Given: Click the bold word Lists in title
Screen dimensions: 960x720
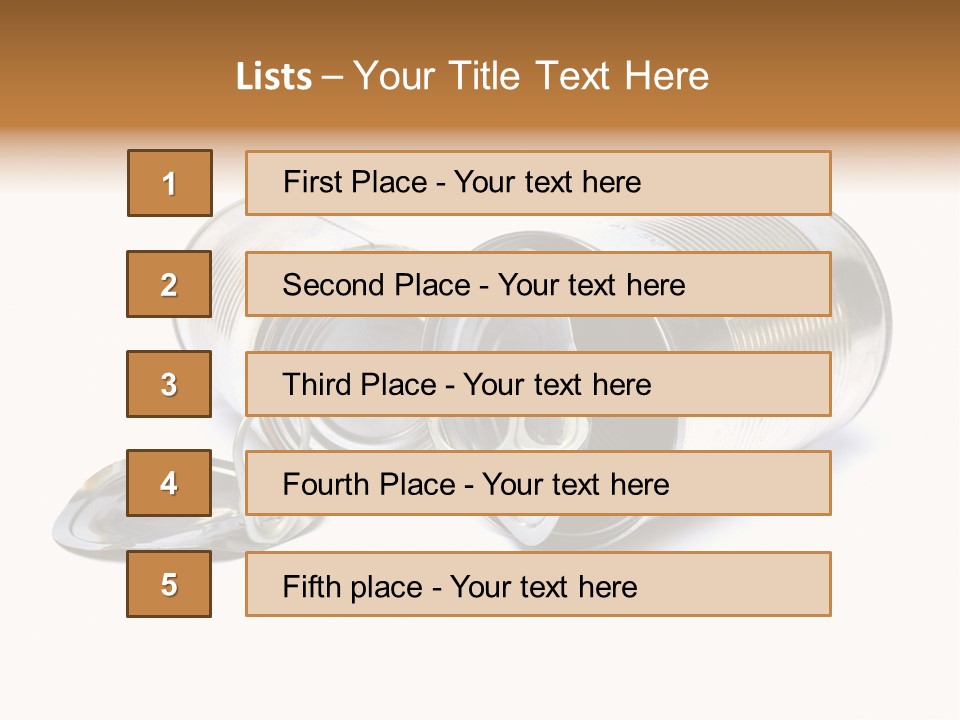Looking at the screenshot, I should pos(273,76).
